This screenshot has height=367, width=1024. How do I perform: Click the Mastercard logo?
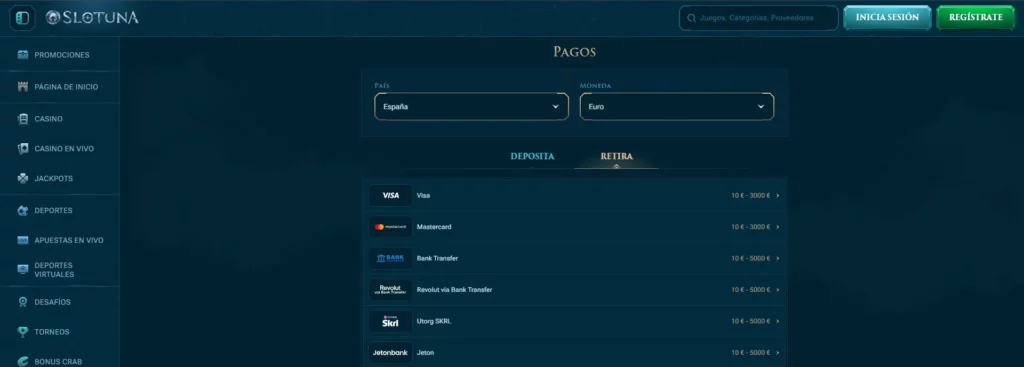pos(391,227)
